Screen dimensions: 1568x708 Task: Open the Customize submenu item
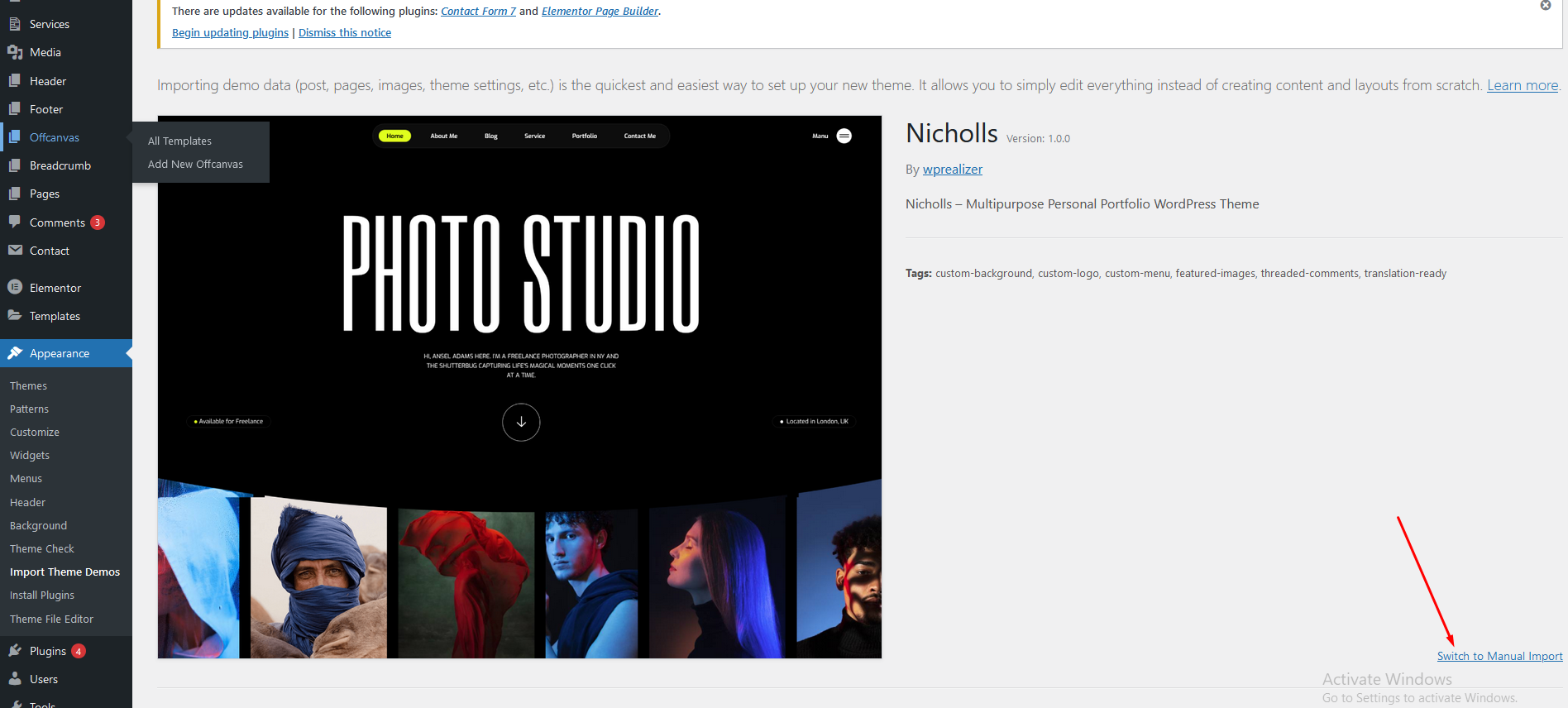pyautogui.click(x=35, y=433)
